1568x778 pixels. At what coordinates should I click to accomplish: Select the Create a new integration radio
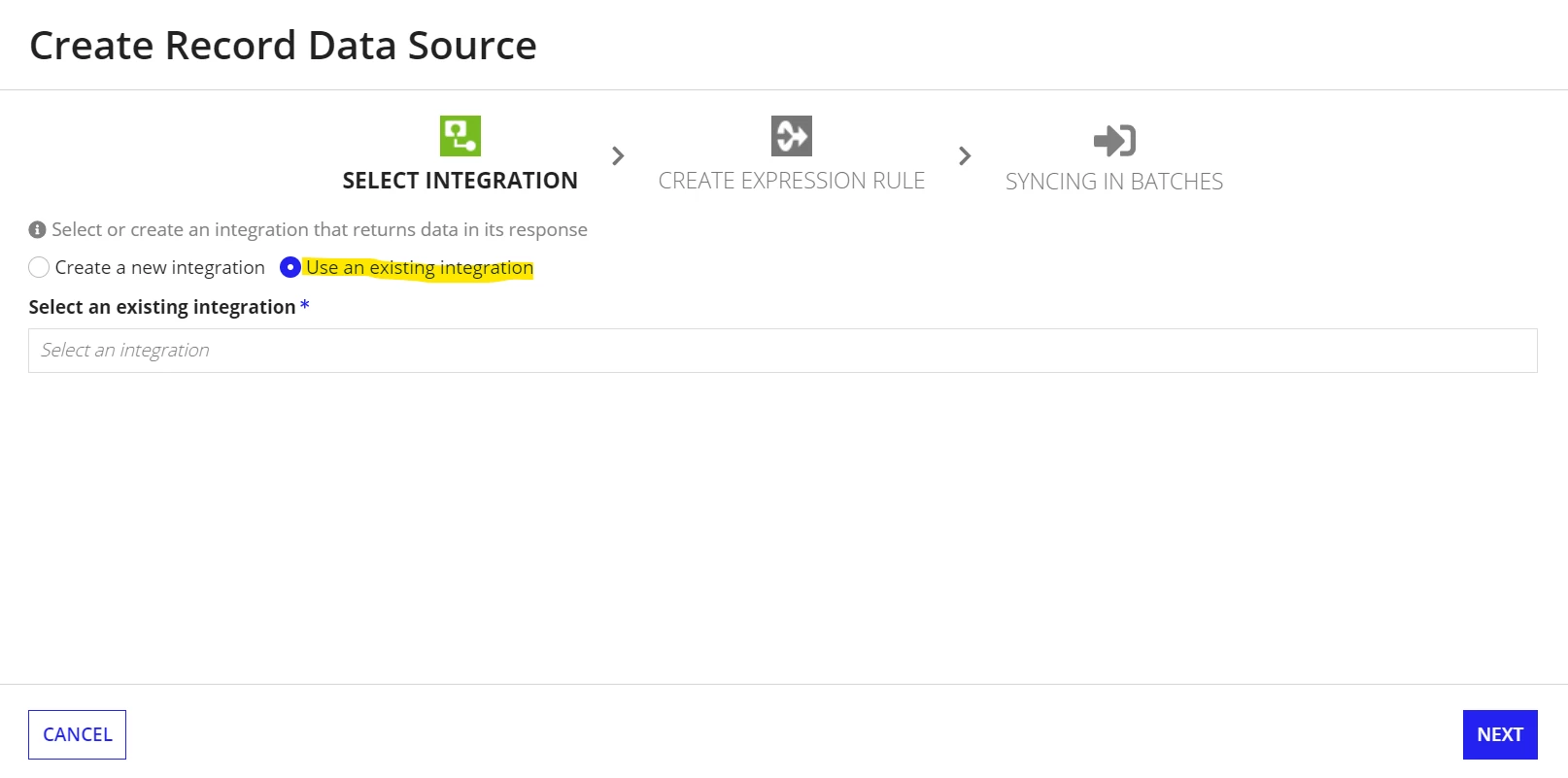[39, 267]
